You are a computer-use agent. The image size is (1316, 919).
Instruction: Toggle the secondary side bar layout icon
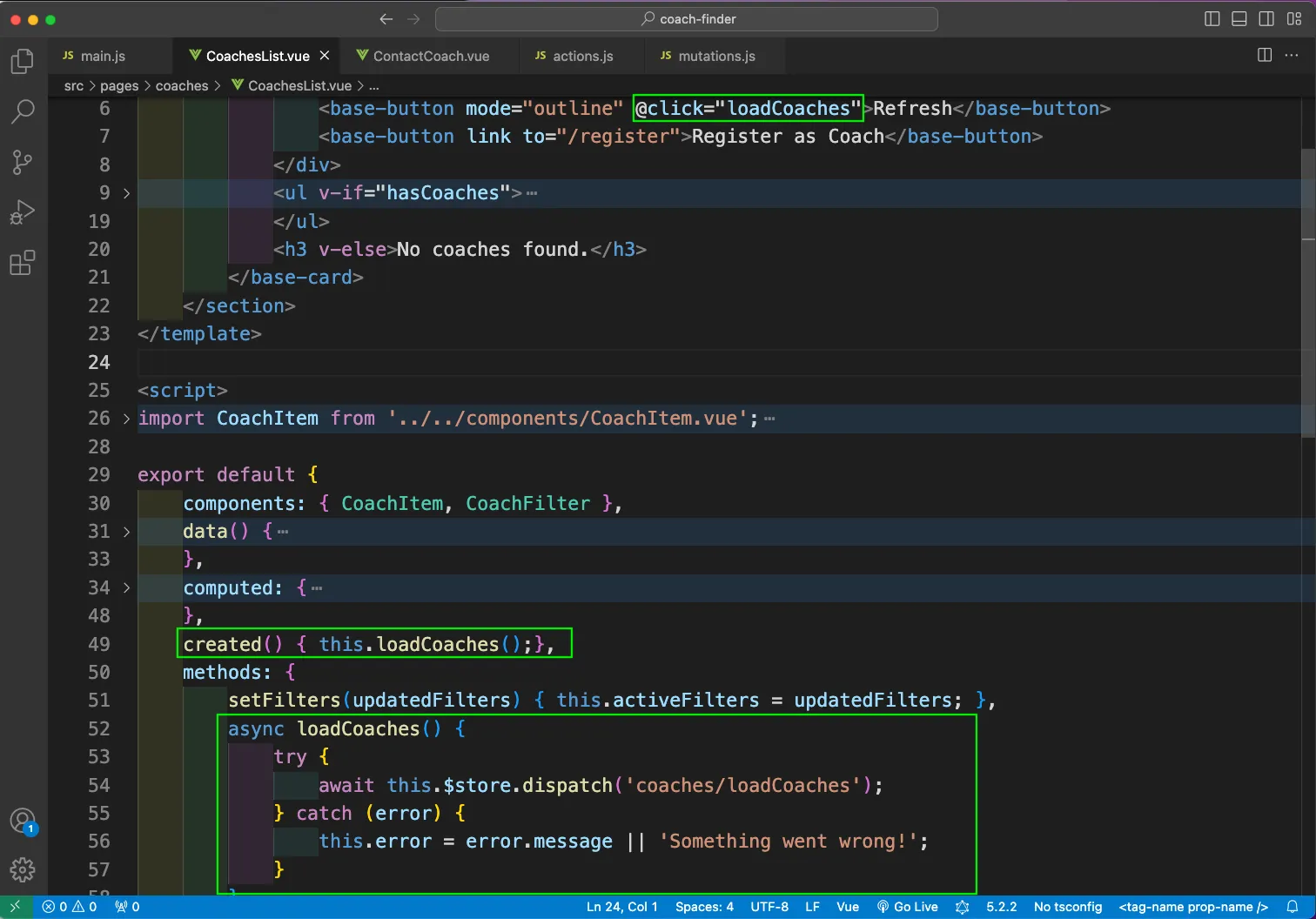[1266, 19]
